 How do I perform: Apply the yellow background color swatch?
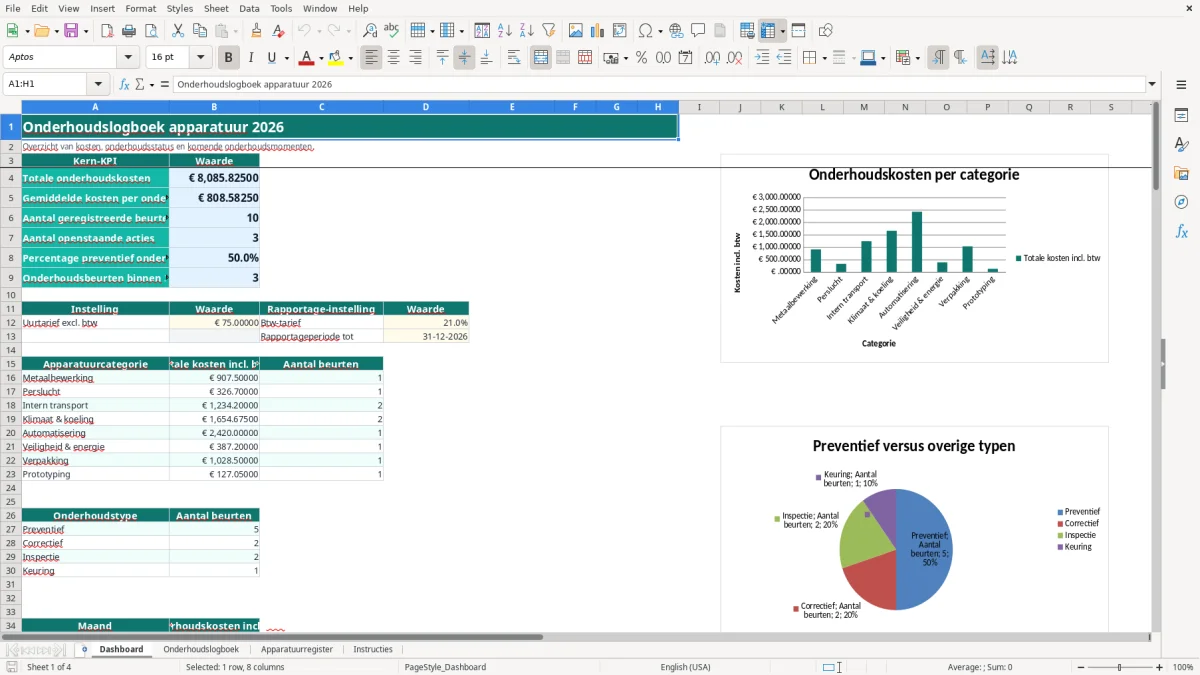pos(335,58)
